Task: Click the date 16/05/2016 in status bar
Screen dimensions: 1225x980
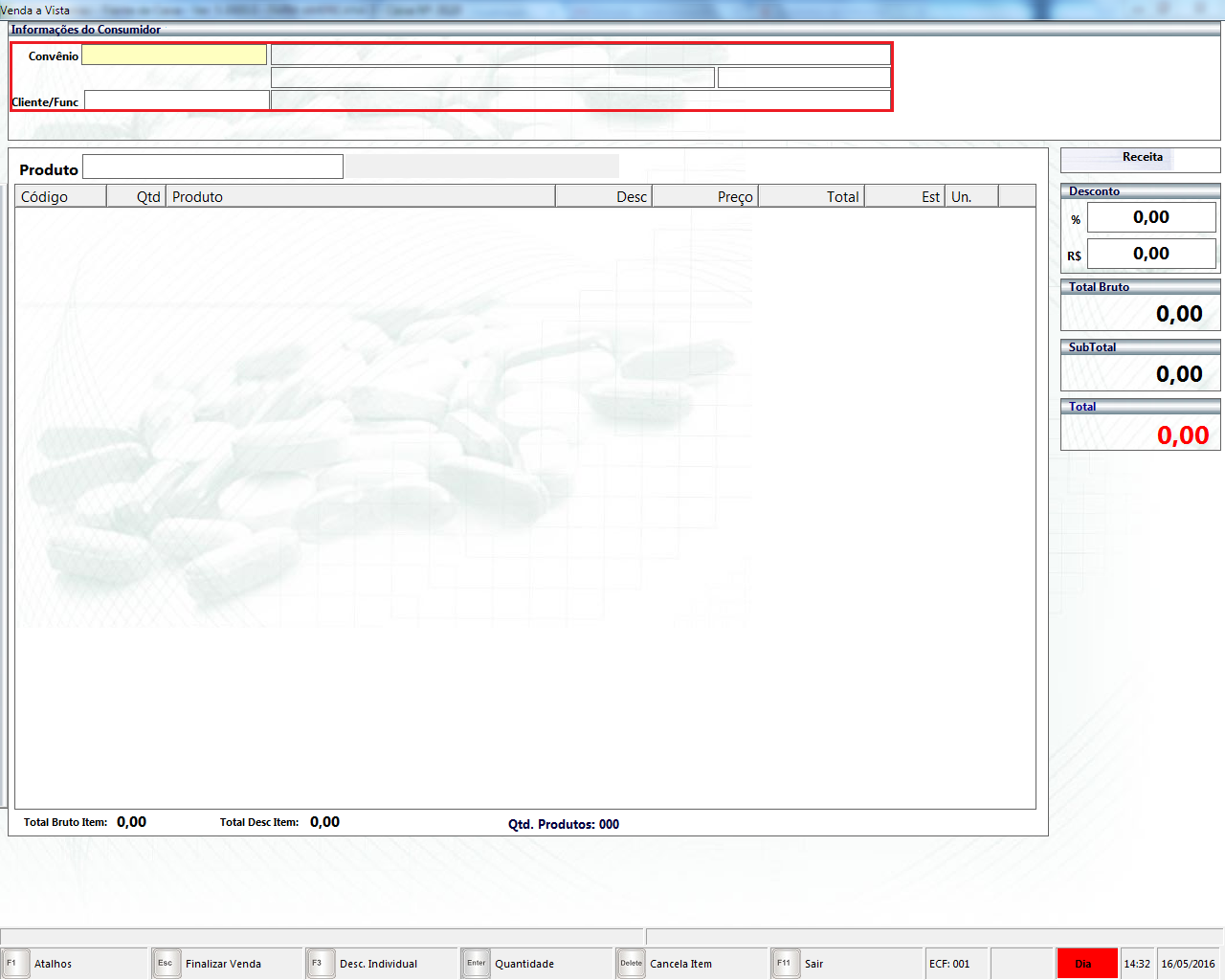Action: coord(1188,964)
